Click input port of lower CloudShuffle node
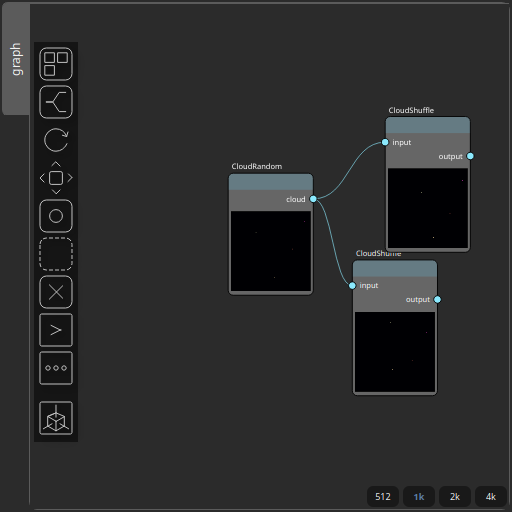This screenshot has width=512, height=512. click(x=352, y=286)
